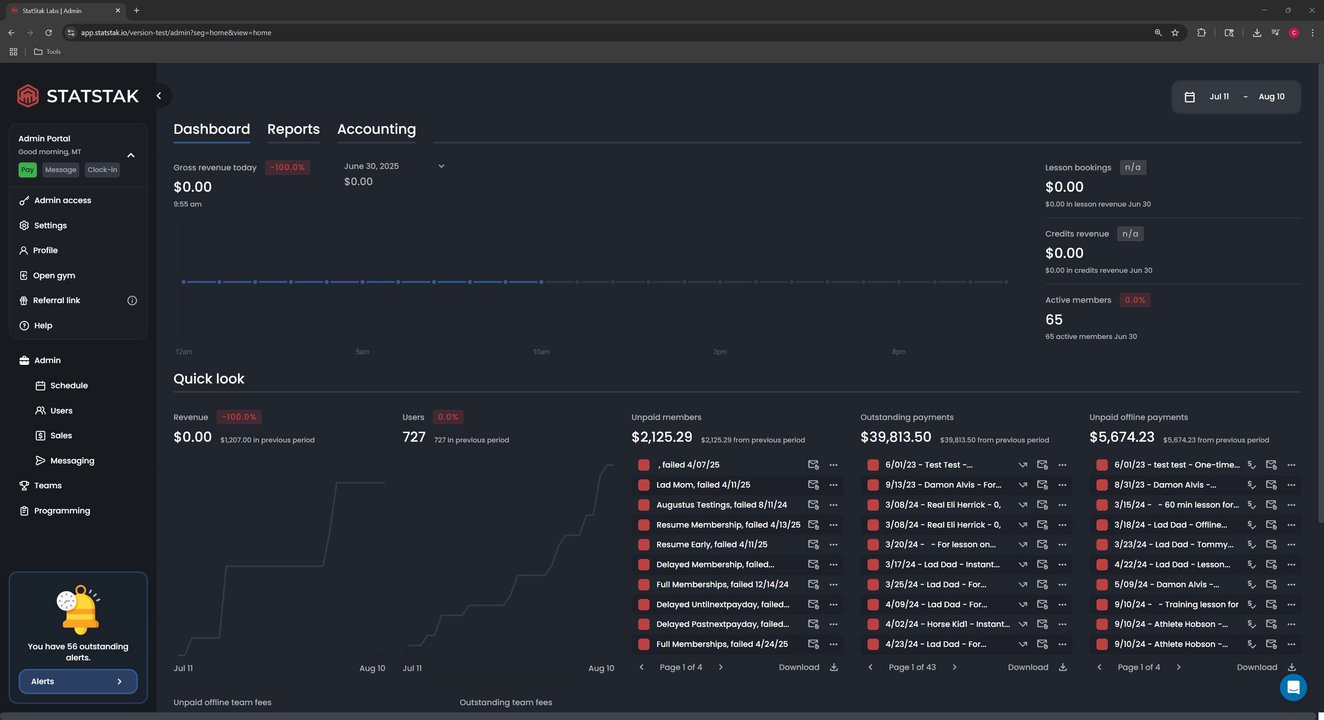The width and height of the screenshot is (1324, 720).
Task: Click mail icon on 4/02/24 Horse Kid1 row
Action: click(x=1042, y=624)
